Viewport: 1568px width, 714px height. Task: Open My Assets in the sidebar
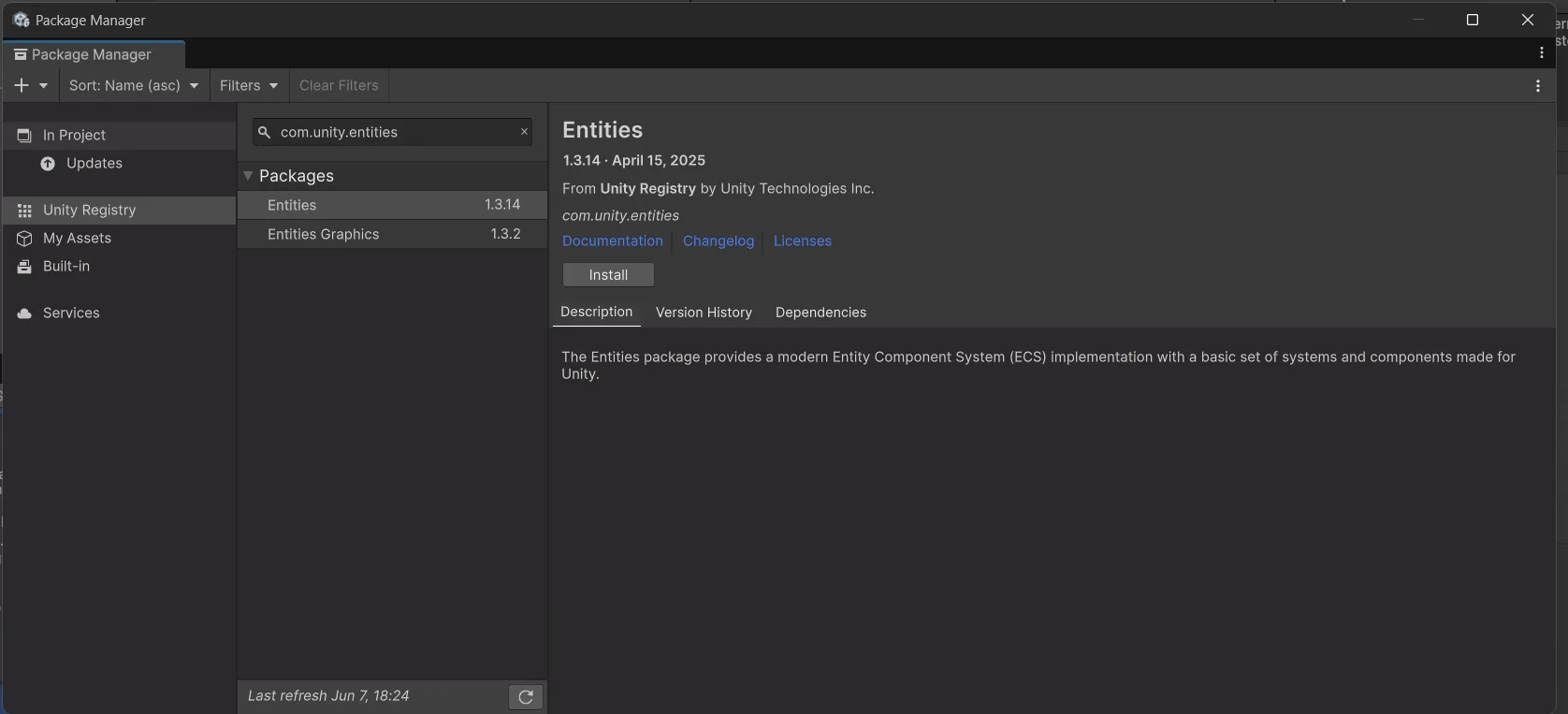[x=119, y=239]
